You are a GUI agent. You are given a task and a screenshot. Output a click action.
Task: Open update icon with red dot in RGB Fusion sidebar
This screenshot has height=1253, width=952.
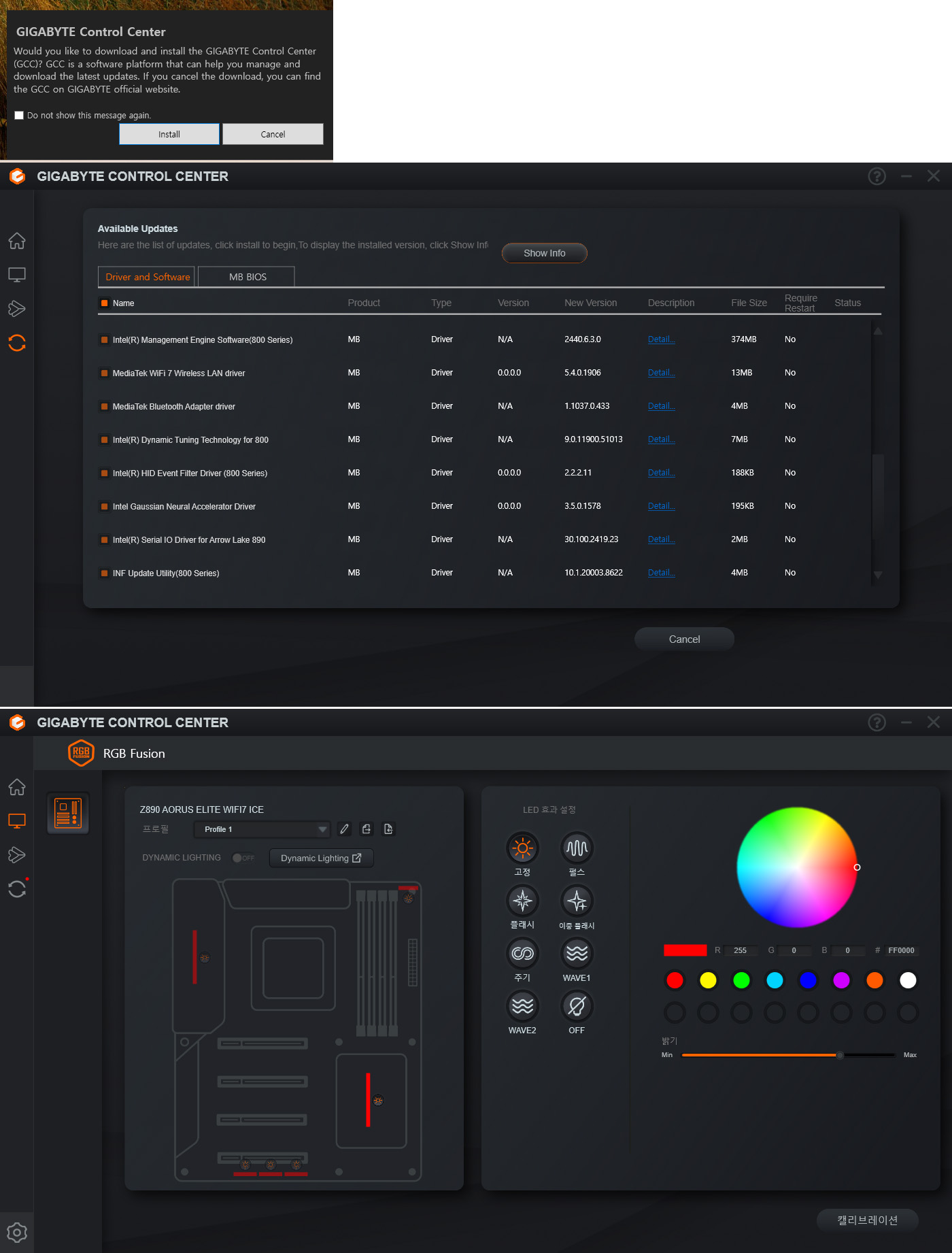17,888
